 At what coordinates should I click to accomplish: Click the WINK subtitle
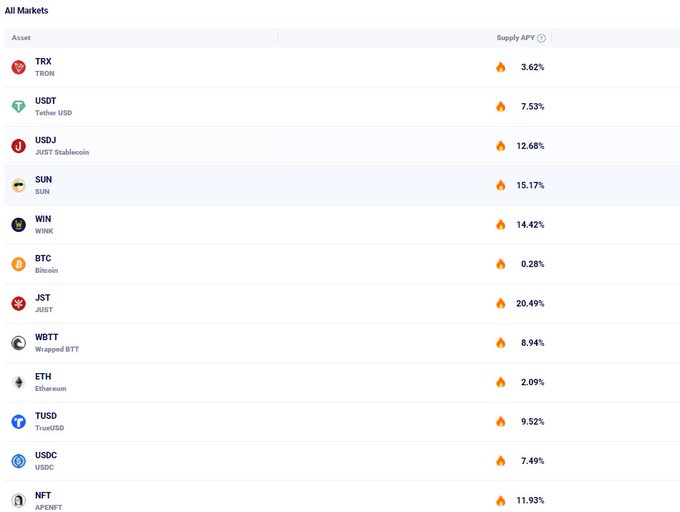tap(44, 231)
